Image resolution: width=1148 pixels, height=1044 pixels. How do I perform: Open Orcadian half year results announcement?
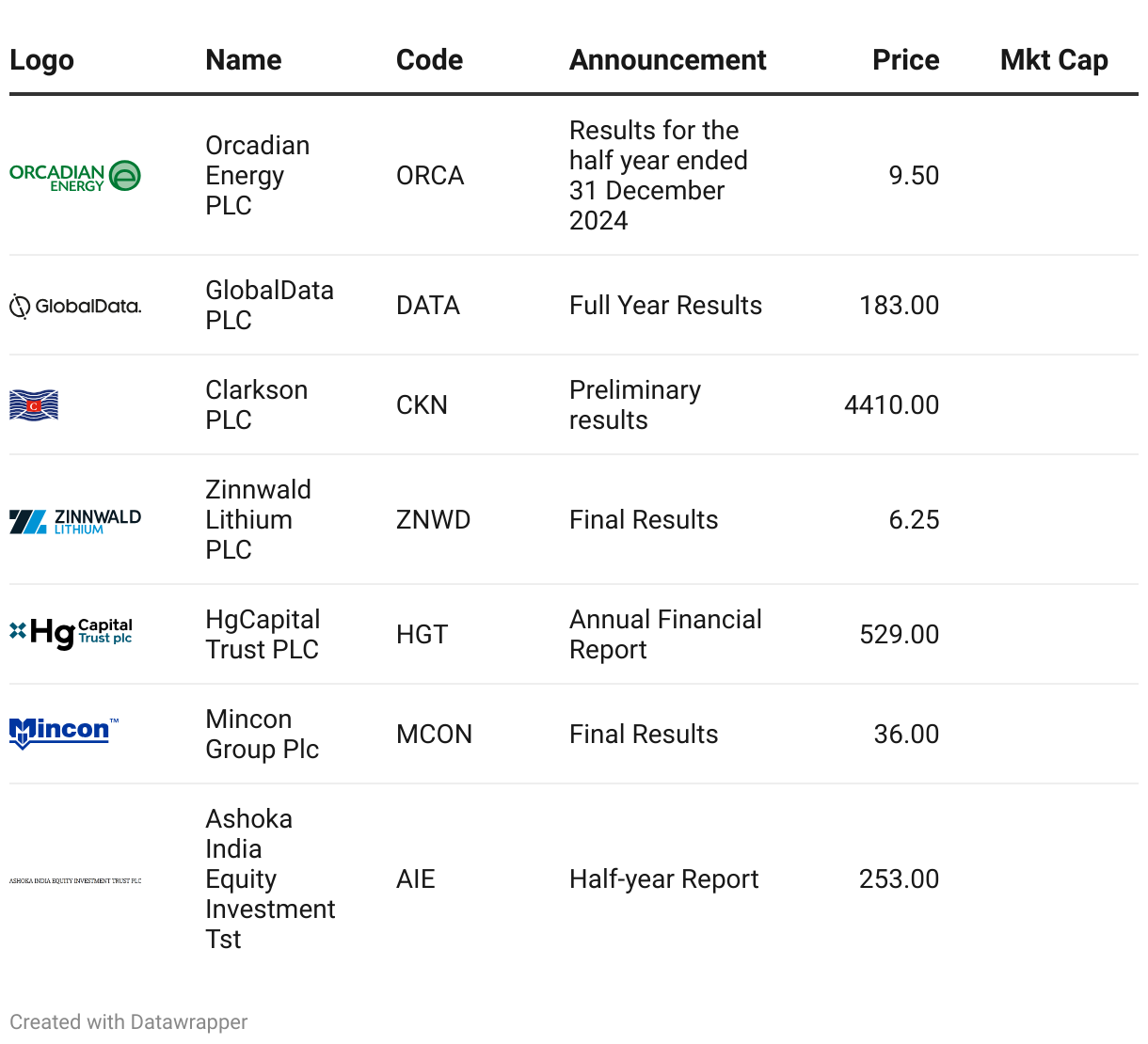pyautogui.click(x=658, y=176)
